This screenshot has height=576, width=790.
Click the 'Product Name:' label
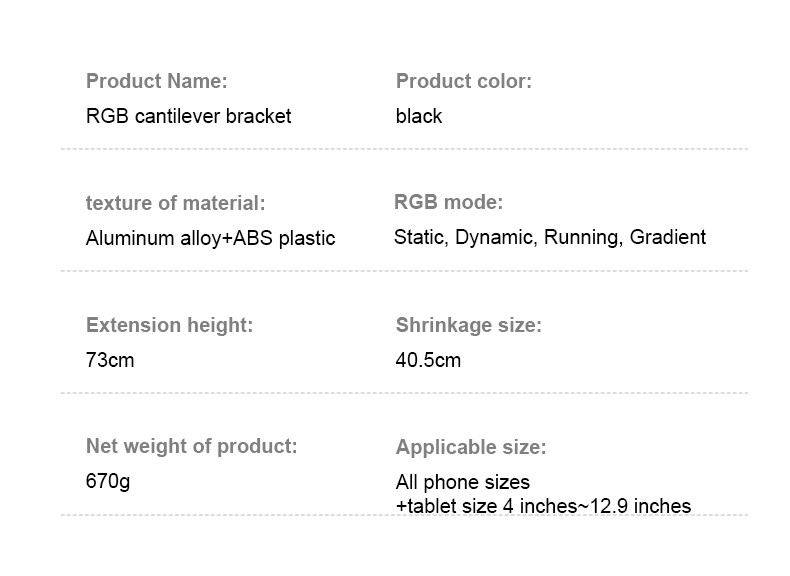(x=156, y=81)
